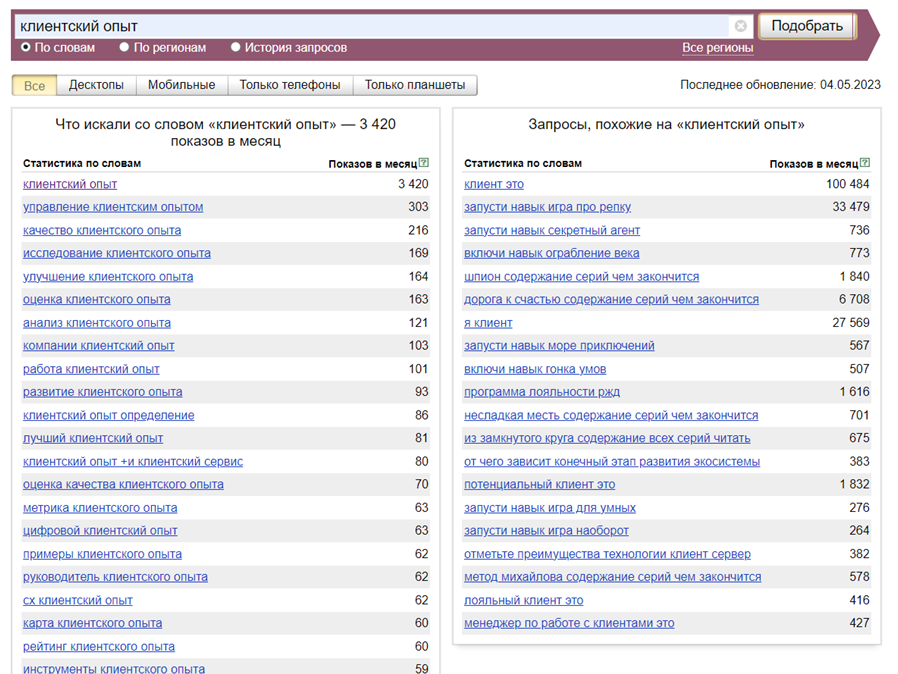The width and height of the screenshot is (898, 674).
Task: Open 'включи навык ограбление века' link
Action: pyautogui.click(x=552, y=253)
